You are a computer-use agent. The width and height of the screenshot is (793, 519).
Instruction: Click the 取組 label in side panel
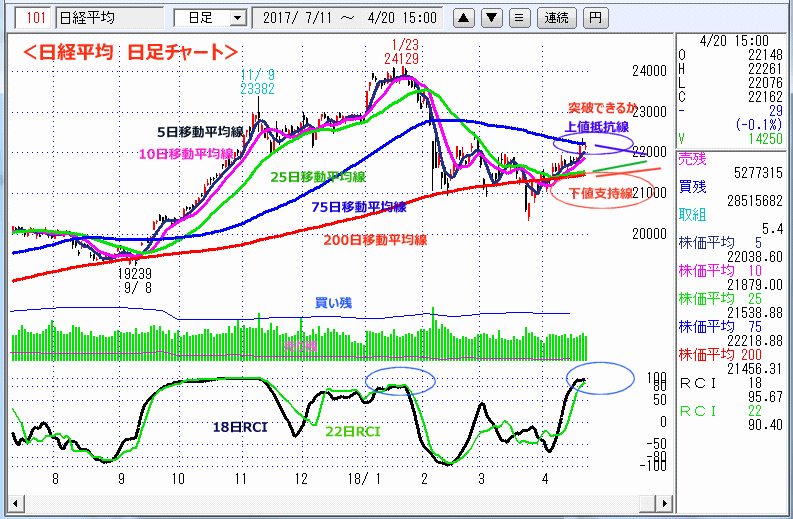[x=692, y=214]
